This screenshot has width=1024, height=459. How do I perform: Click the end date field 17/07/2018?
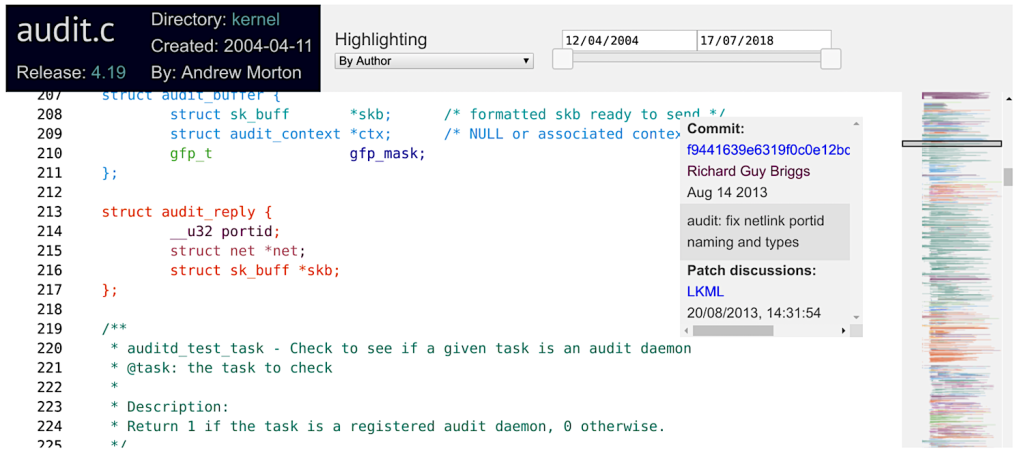click(764, 41)
